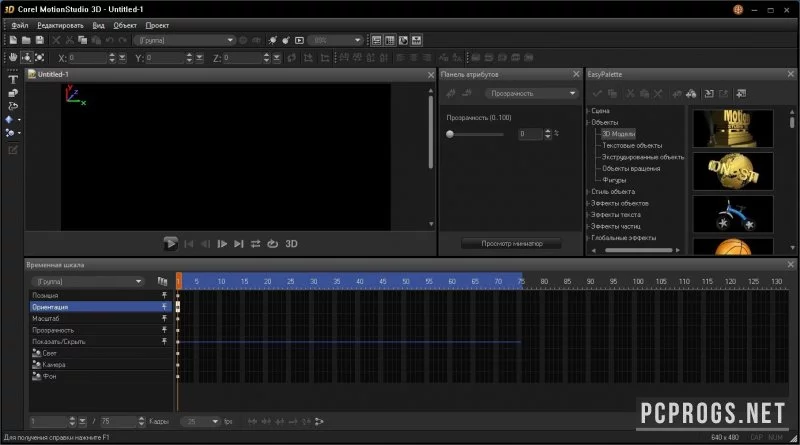Select Текстовые объекты in the tree
Viewport: 800px width, 445px height.
pyautogui.click(x=632, y=145)
